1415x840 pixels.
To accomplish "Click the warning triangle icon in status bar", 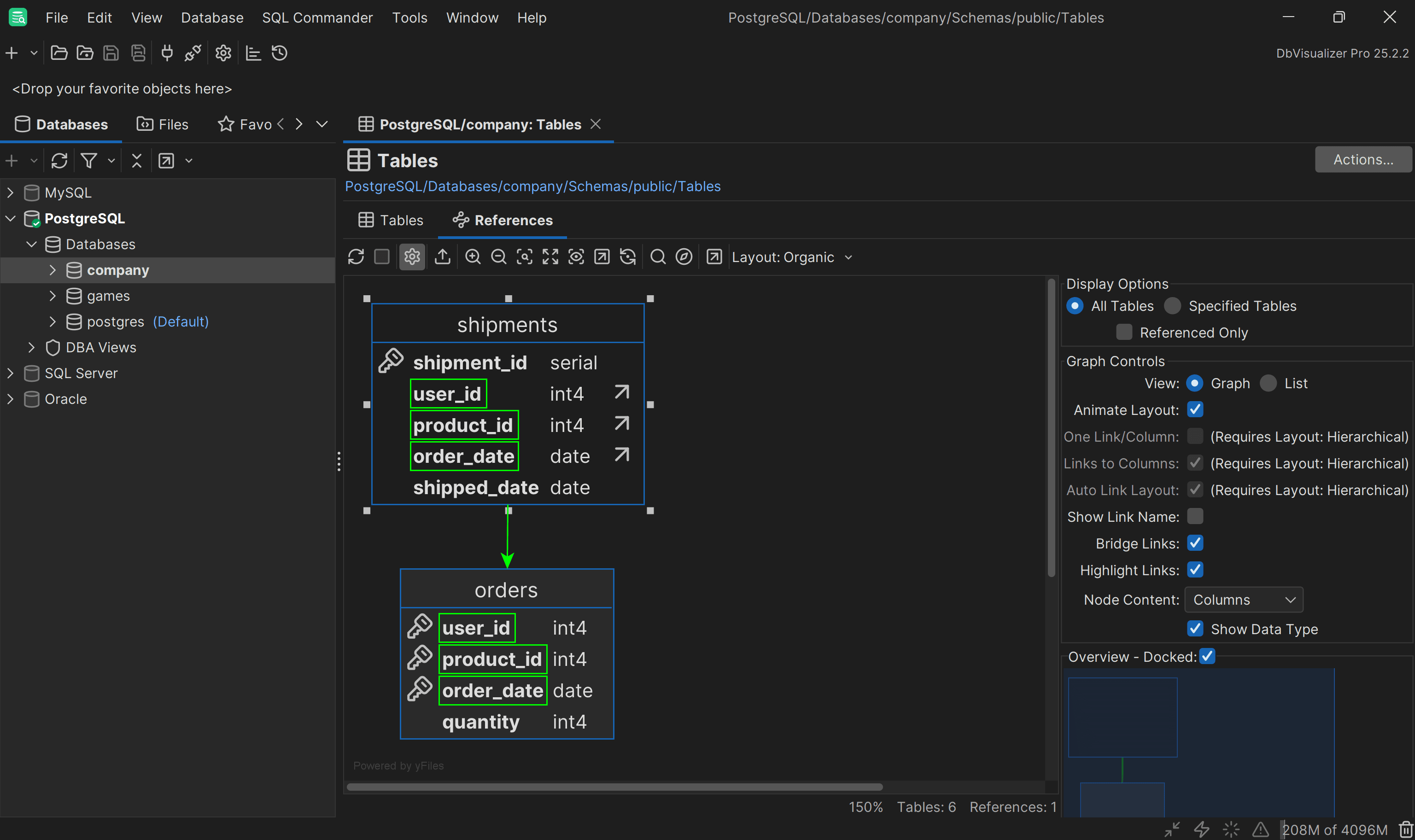I will click(x=1261, y=829).
